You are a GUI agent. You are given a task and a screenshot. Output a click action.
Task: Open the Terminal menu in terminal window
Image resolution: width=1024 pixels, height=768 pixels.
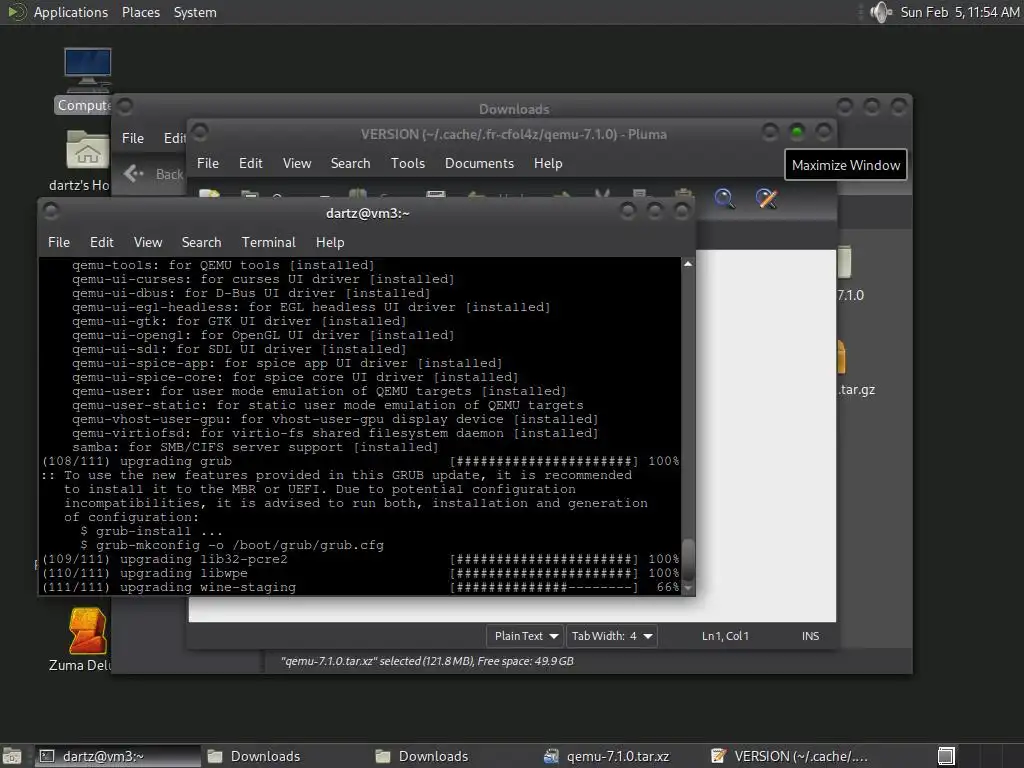(x=268, y=242)
